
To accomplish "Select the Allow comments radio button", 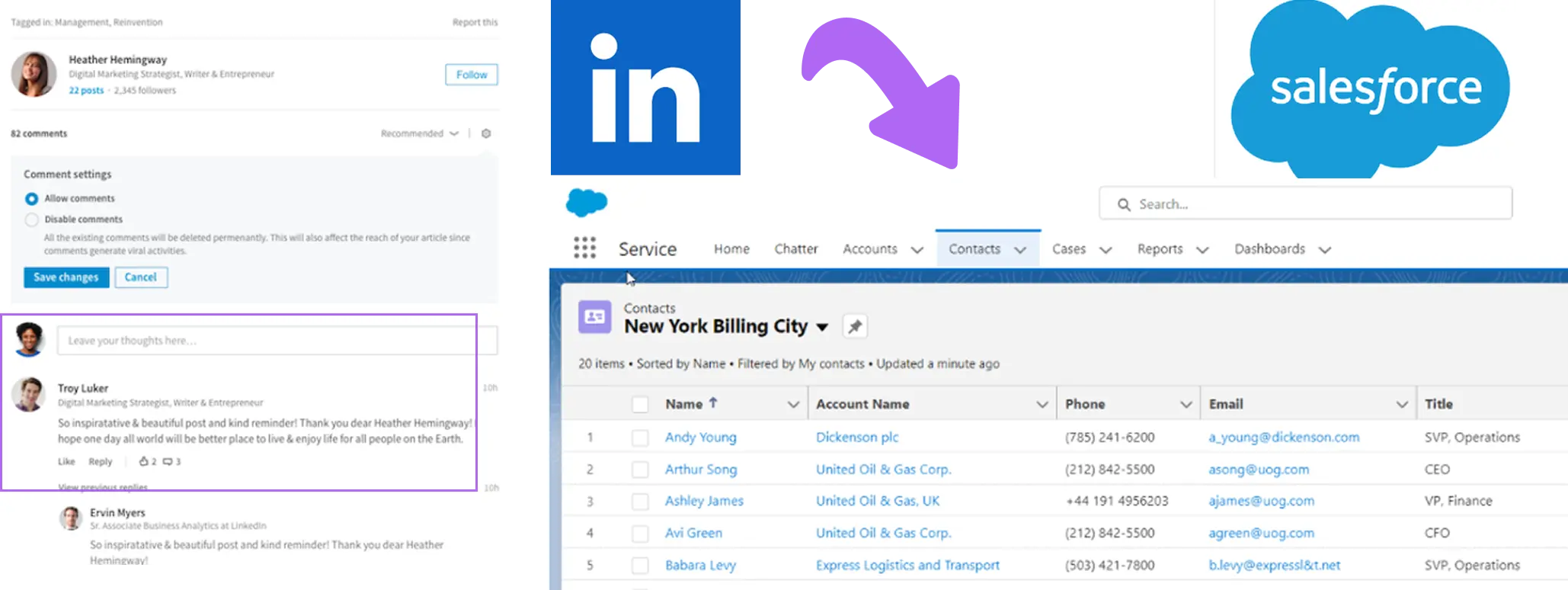I will coord(31,199).
